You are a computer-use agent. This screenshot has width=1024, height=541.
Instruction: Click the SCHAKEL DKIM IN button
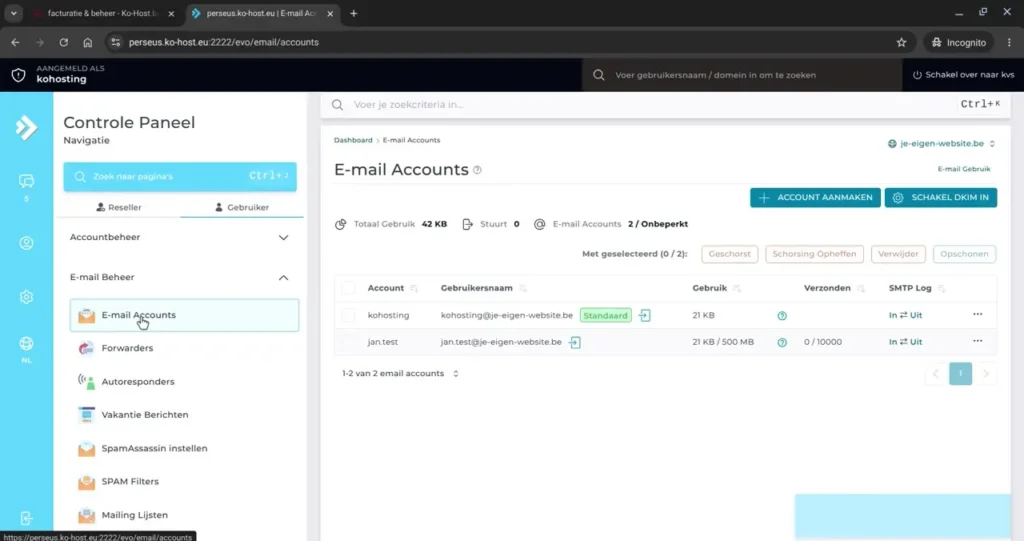coord(940,197)
